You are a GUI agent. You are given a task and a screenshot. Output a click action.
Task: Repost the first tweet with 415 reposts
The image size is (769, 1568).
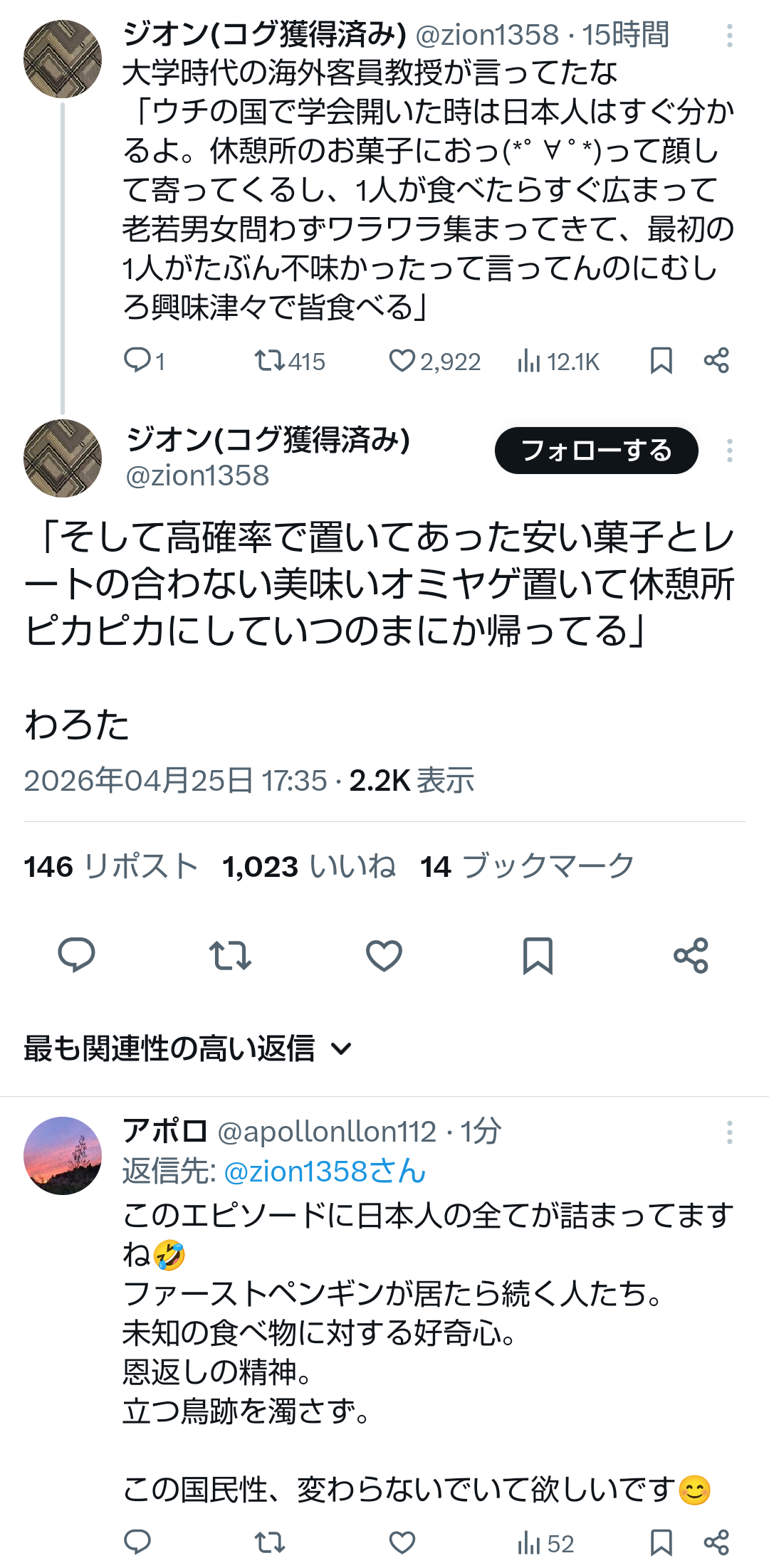click(x=270, y=361)
